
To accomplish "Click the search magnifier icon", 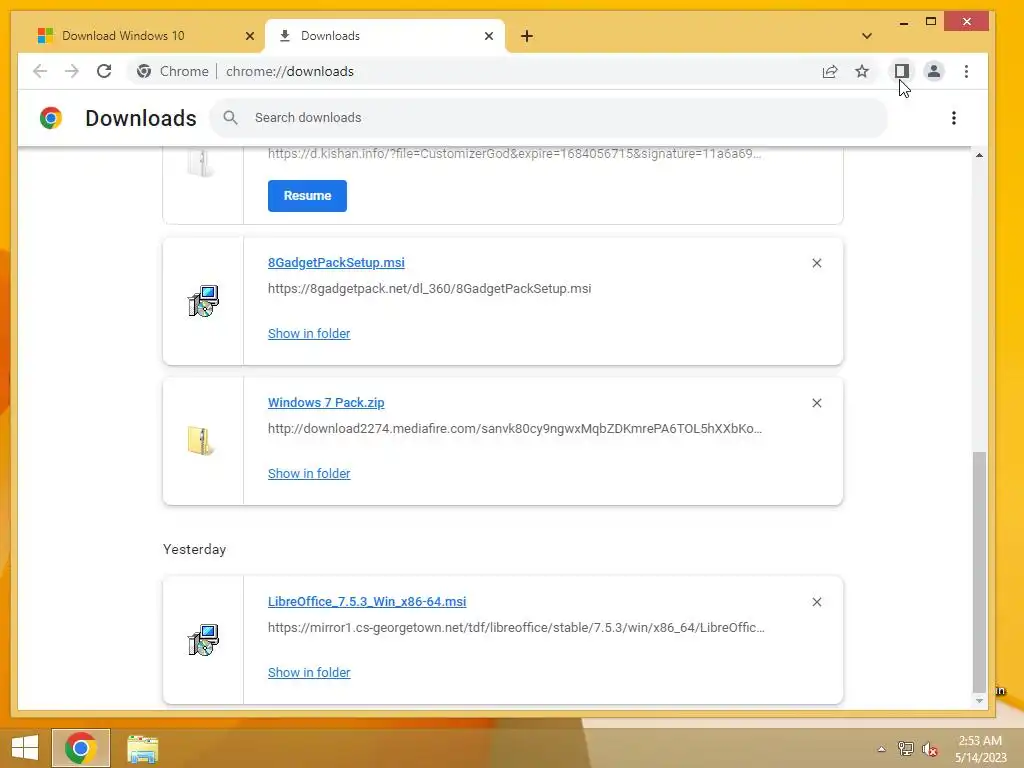I will [x=230, y=118].
